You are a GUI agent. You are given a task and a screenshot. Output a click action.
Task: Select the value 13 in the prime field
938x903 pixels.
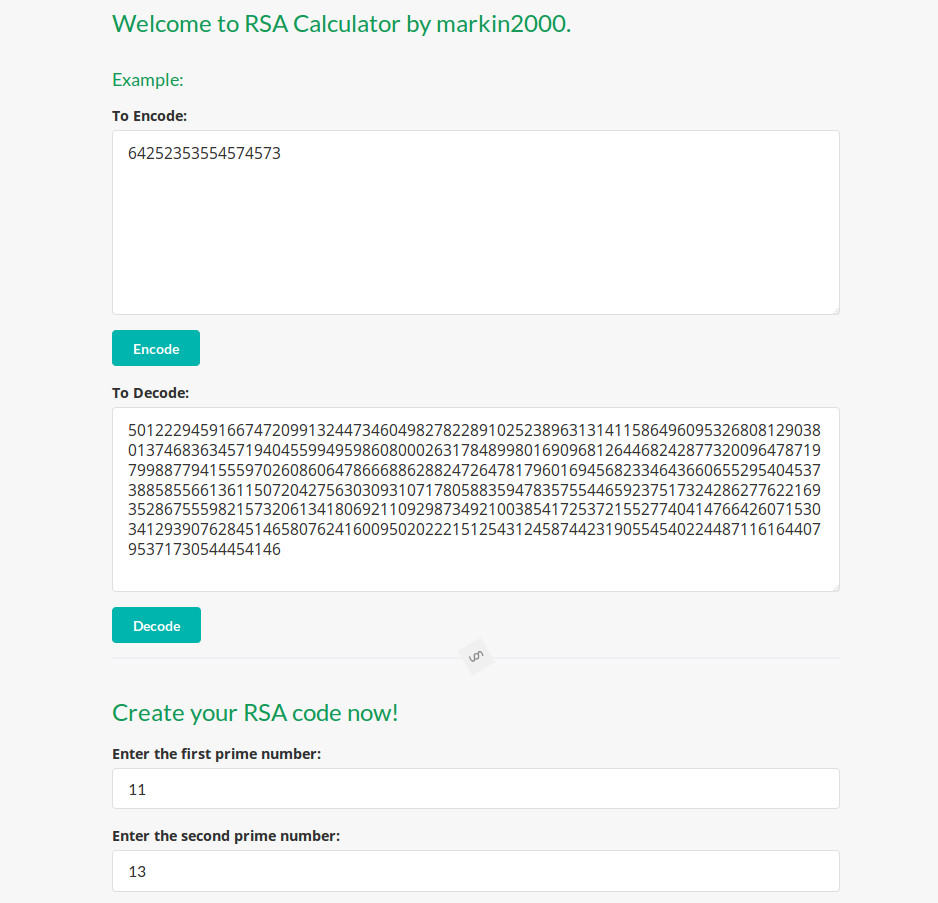[x=137, y=871]
